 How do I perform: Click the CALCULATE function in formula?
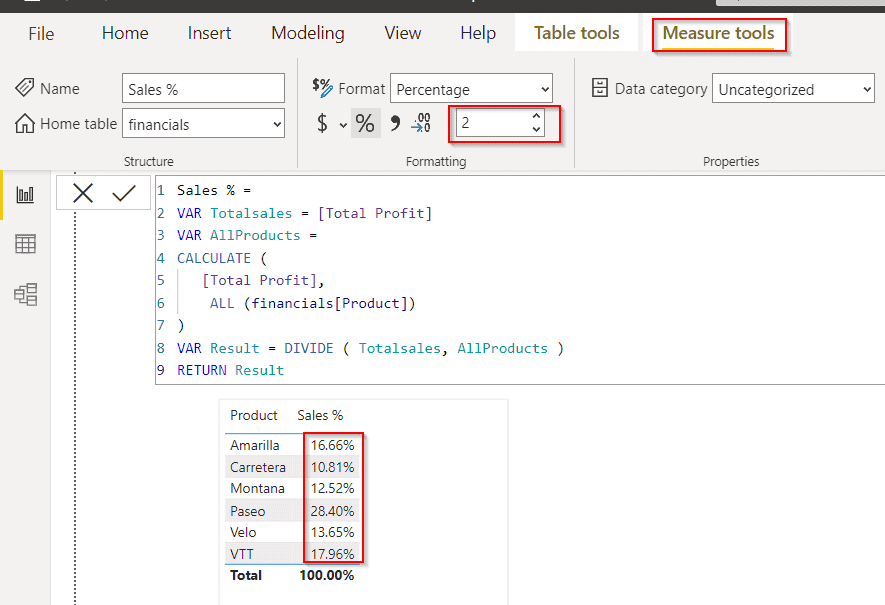(213, 258)
